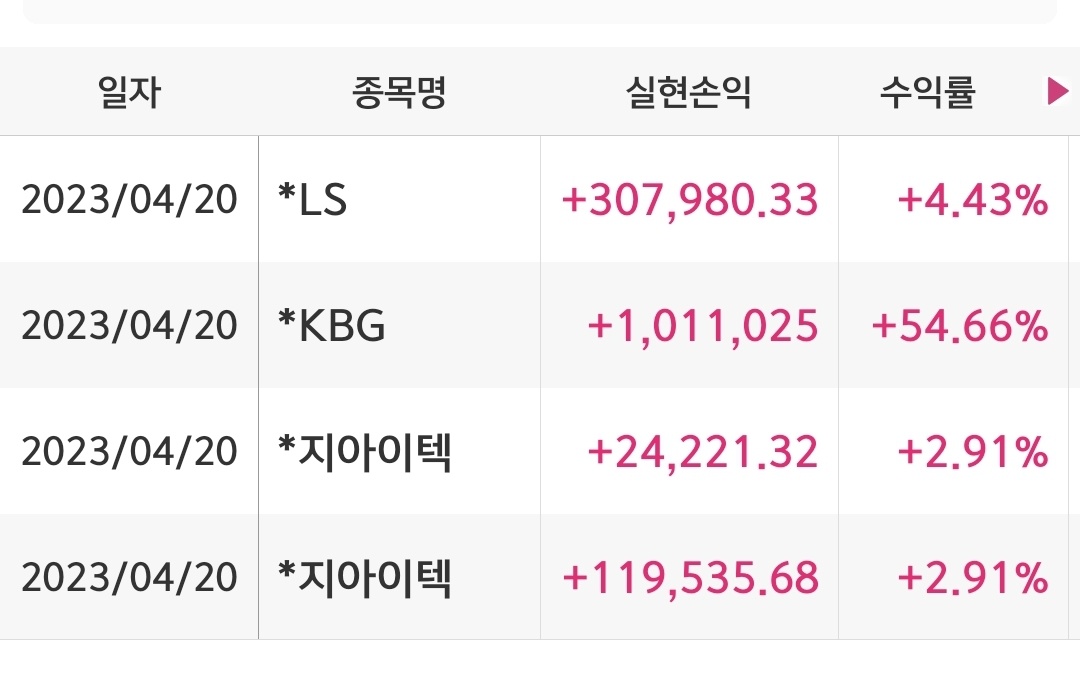This screenshot has height=694, width=1080.
Task: Tap the date cell in the *LS row
Action: 129,200
